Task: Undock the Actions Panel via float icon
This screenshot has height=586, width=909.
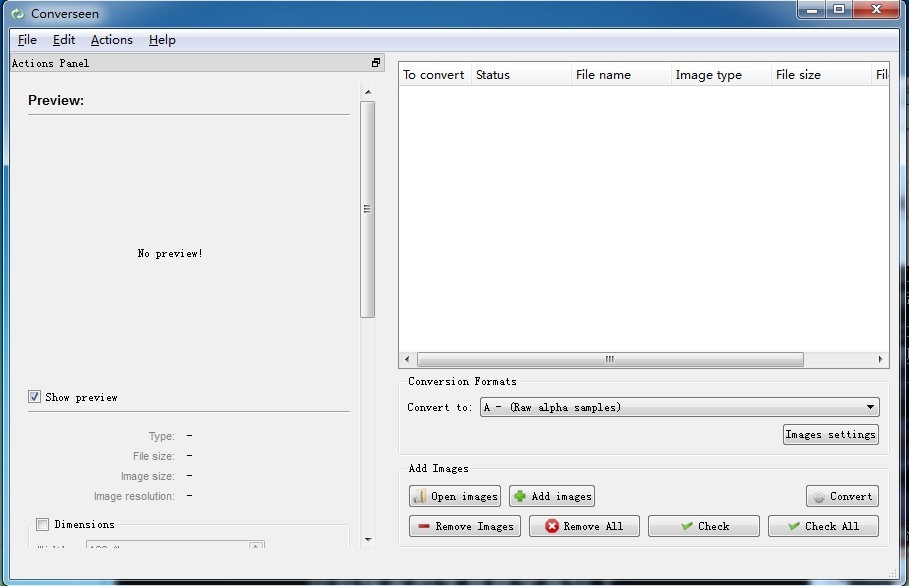Action: (376, 63)
